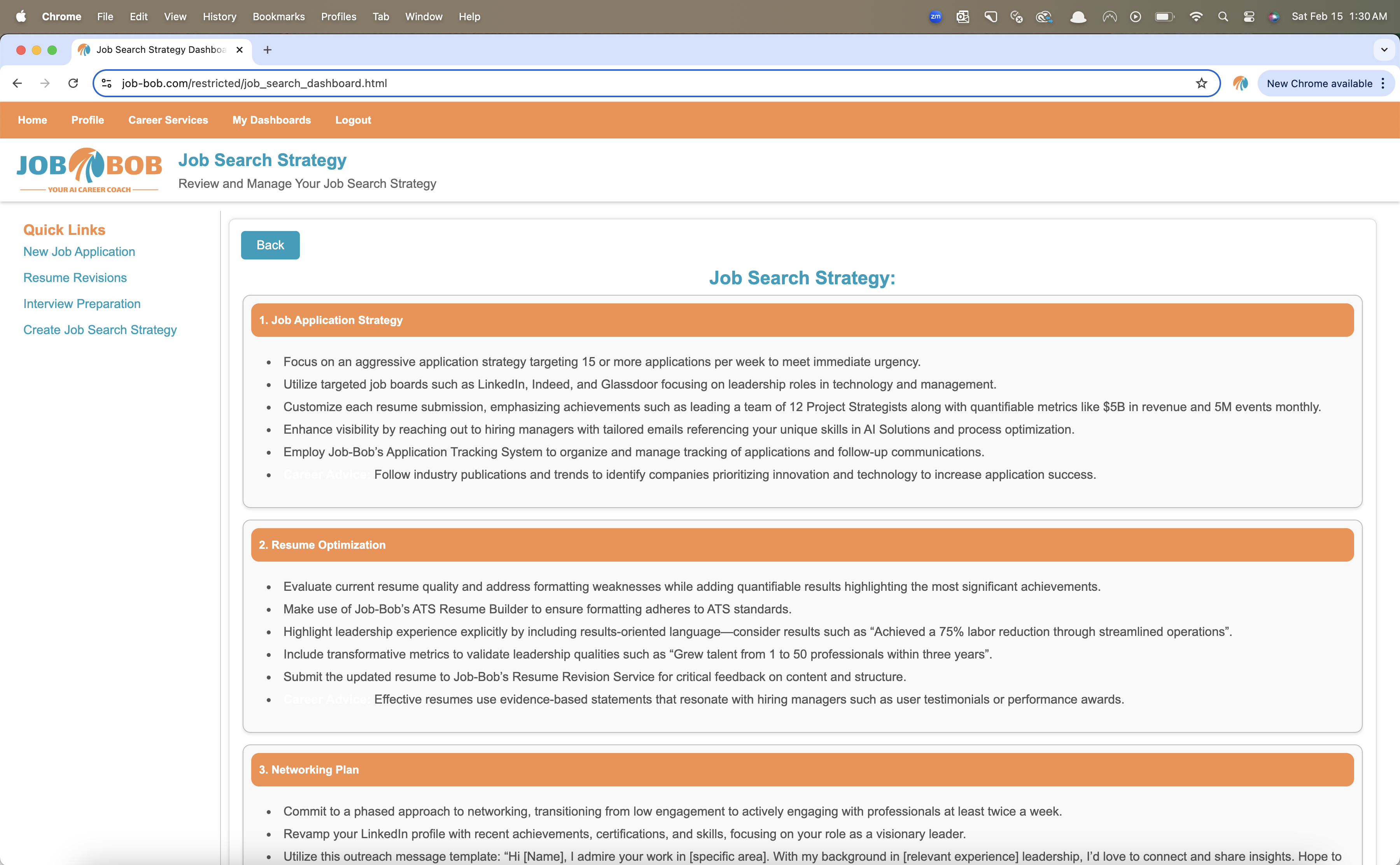1400x865 pixels.
Task: Select the Job Search Strategy Dashboard tab
Action: click(x=161, y=50)
